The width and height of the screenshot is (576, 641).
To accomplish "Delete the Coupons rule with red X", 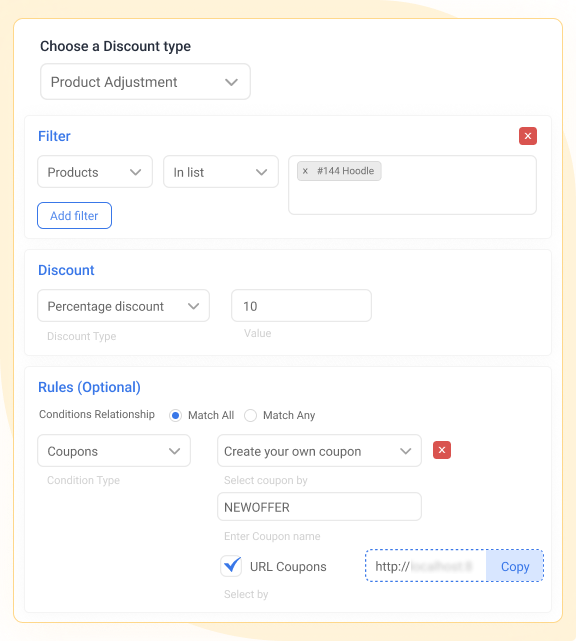I will pos(442,450).
